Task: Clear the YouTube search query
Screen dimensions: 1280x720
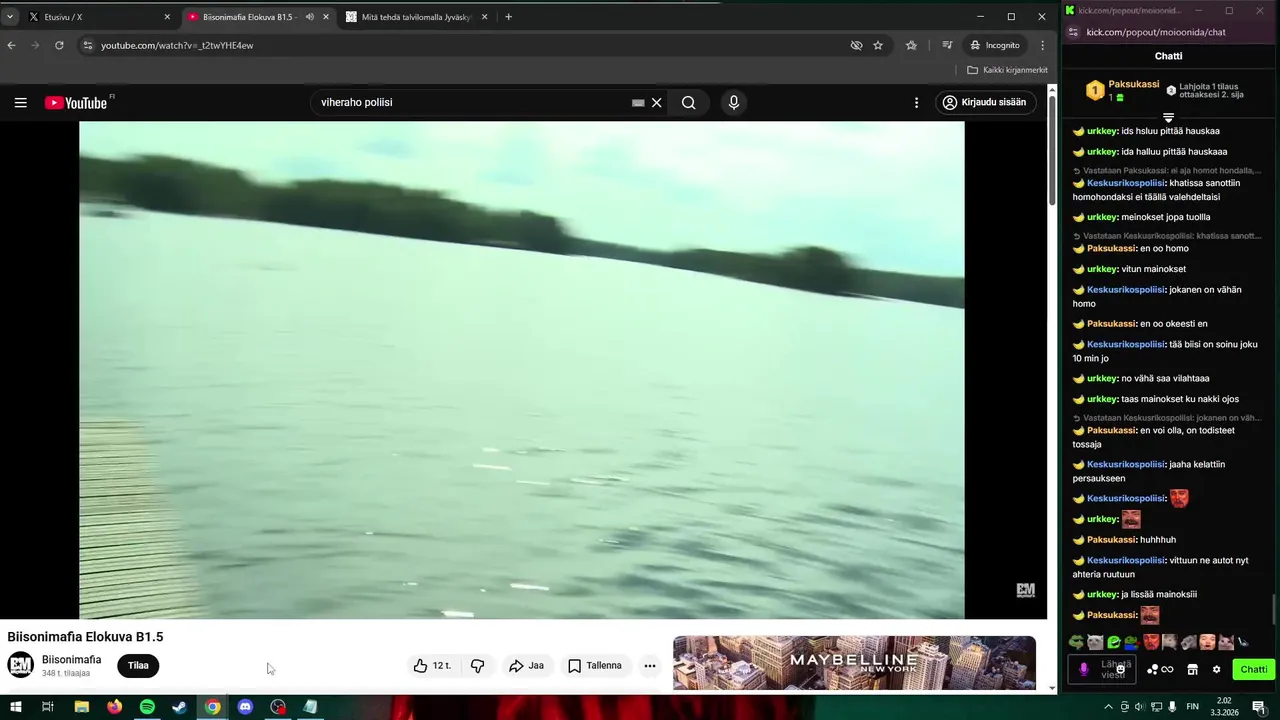Action: (657, 102)
